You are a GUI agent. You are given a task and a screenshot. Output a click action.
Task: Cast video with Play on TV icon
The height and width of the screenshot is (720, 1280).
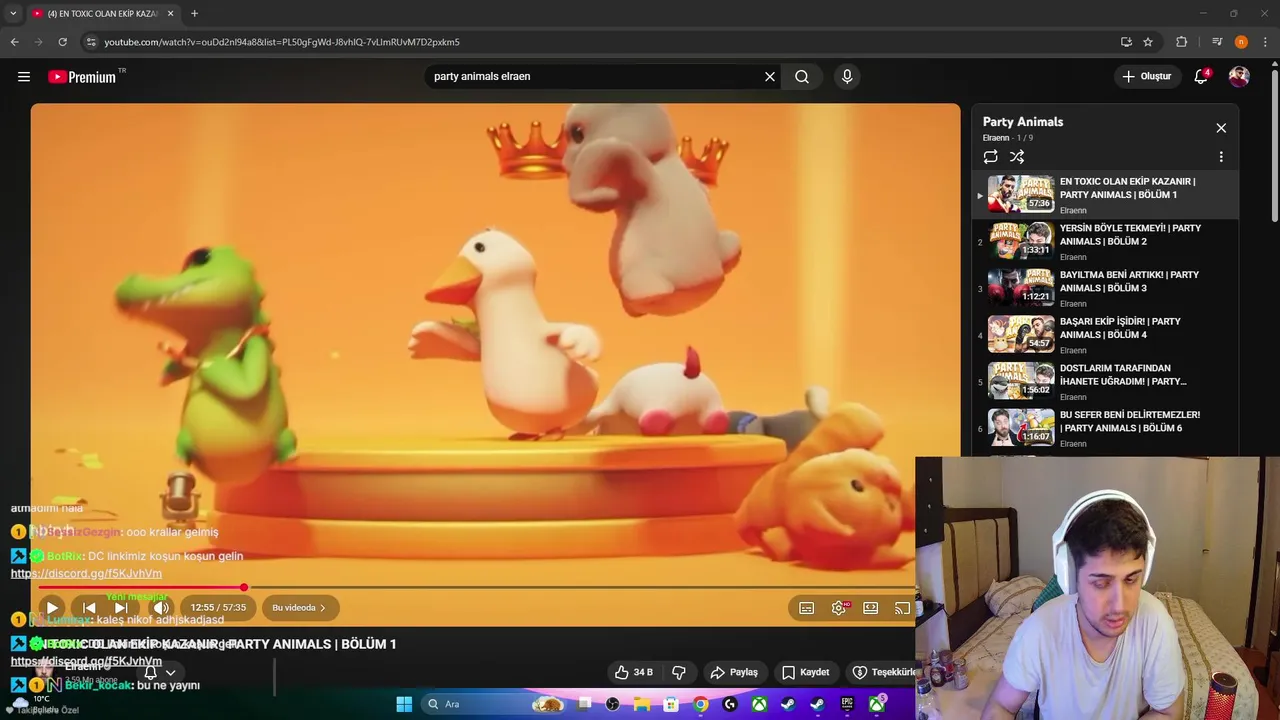pyautogui.click(x=902, y=608)
